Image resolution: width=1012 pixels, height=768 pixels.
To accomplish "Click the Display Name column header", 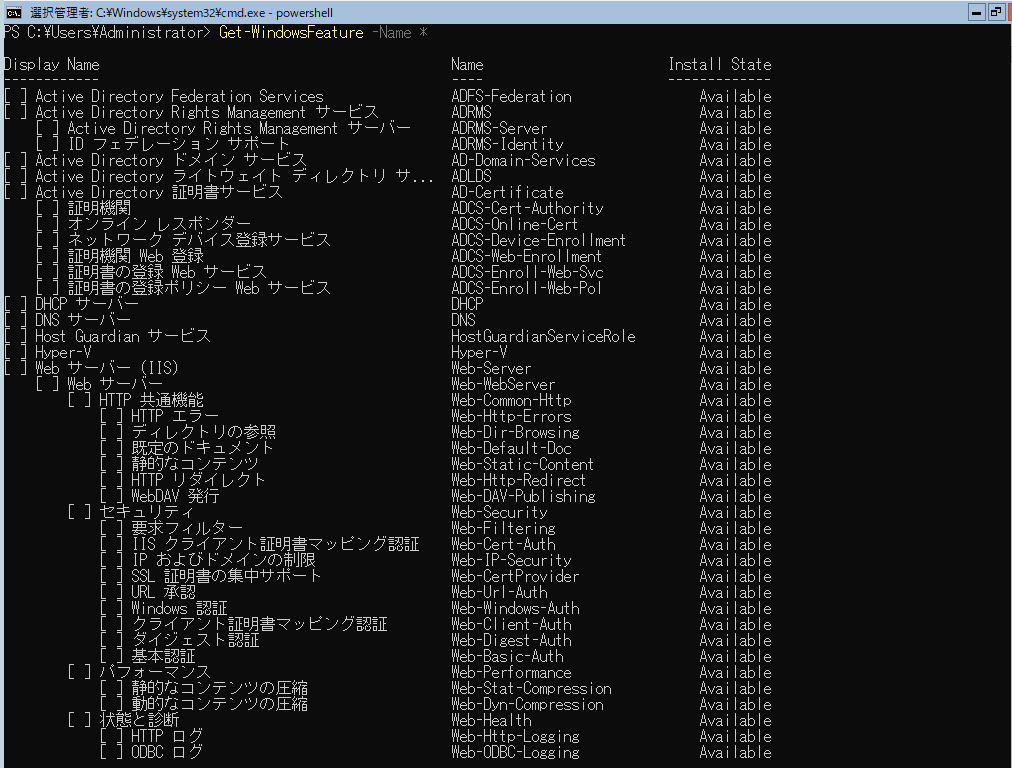I will click(52, 65).
